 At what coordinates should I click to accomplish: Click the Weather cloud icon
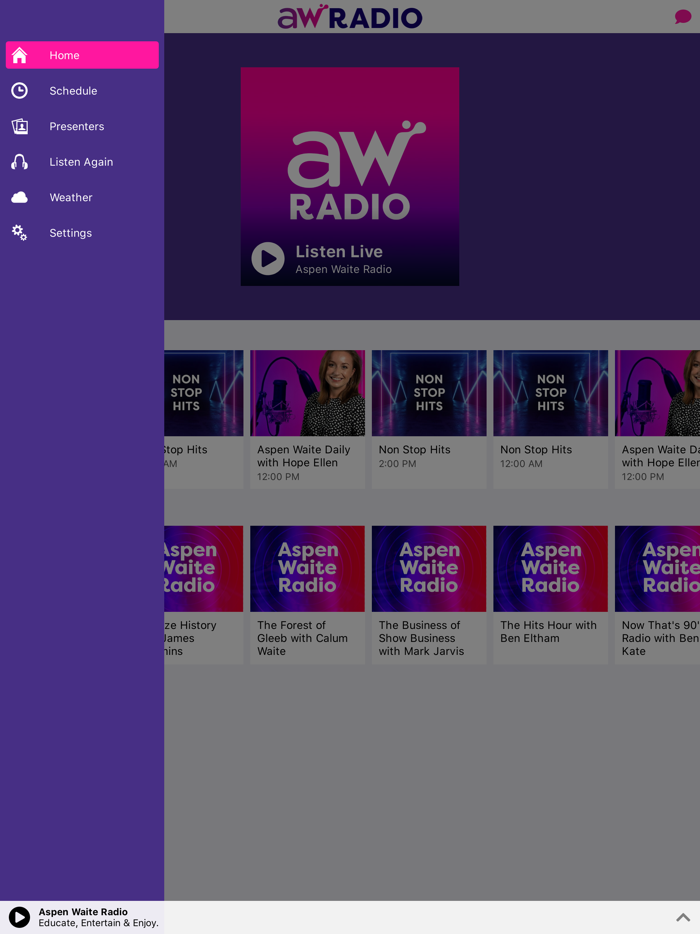point(19,197)
